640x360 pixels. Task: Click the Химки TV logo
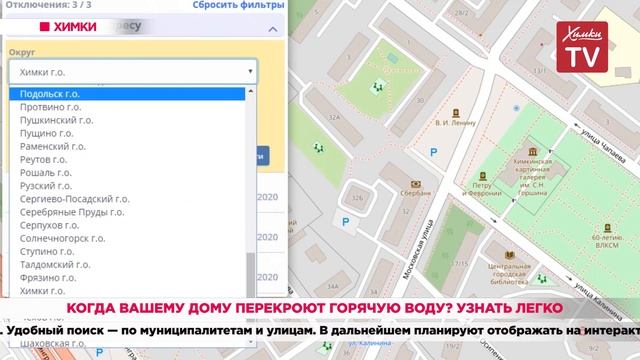pos(582,47)
